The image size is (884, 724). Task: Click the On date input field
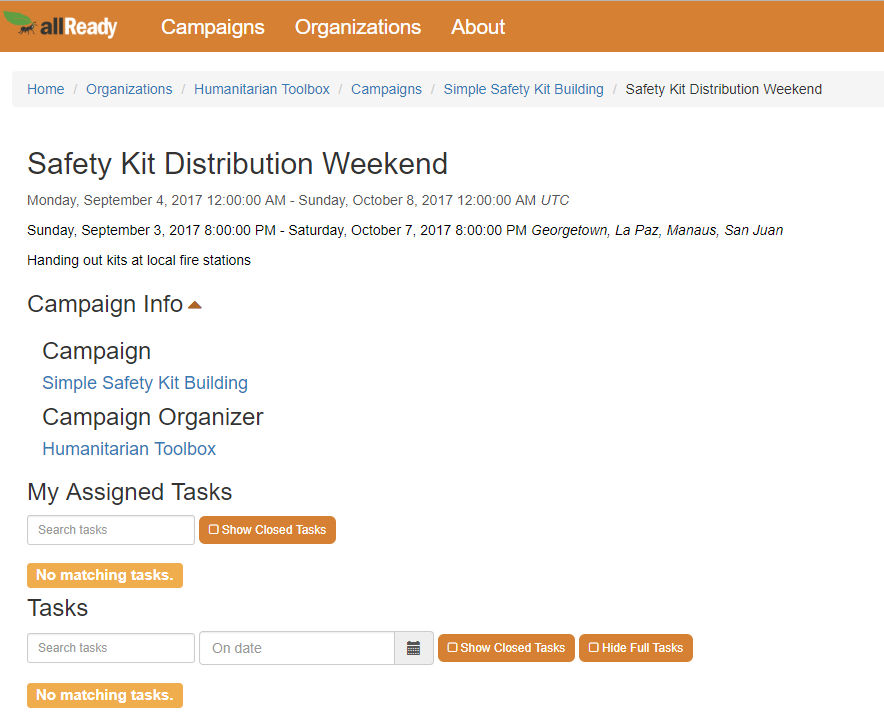click(x=297, y=648)
